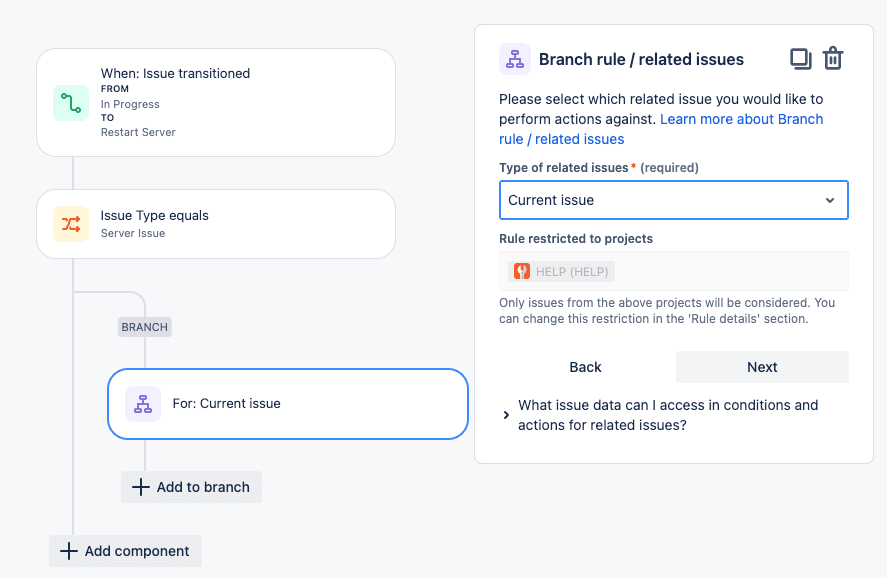Select the When: Issue transitioned trigger card

coord(216,102)
